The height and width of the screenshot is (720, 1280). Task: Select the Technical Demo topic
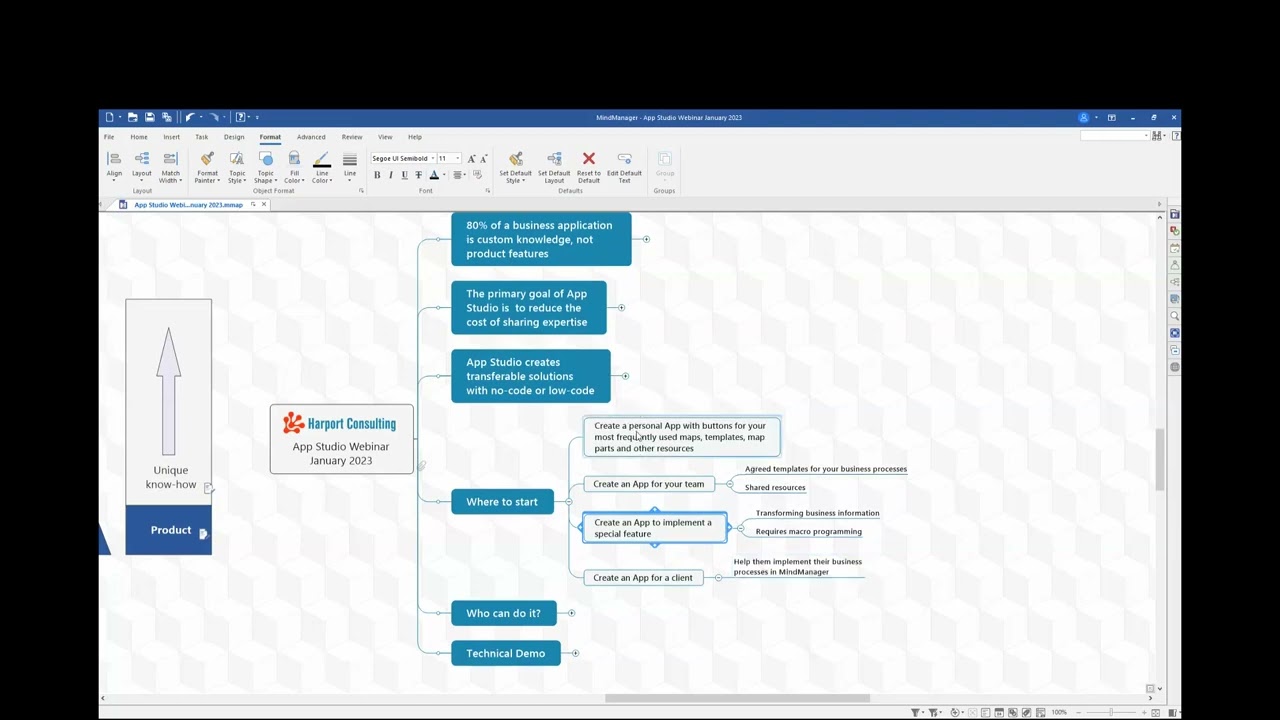pyautogui.click(x=506, y=653)
